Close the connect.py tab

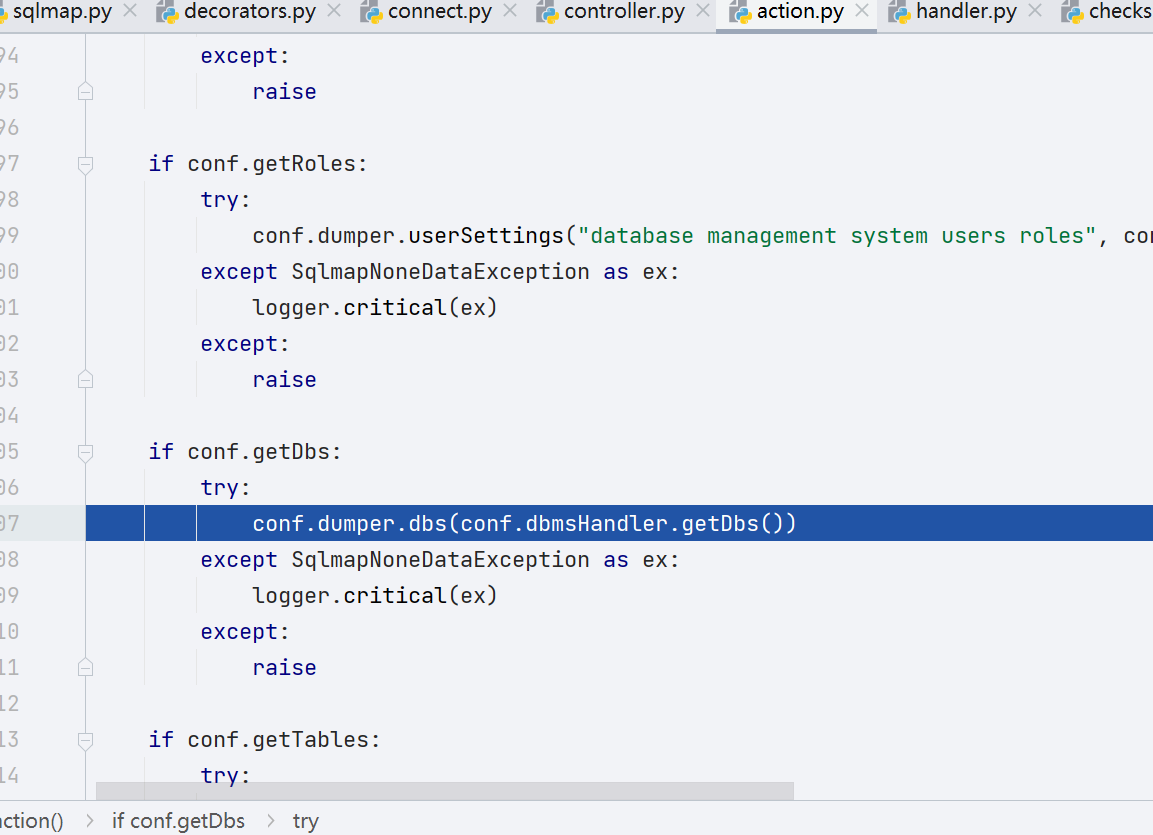pyautogui.click(x=510, y=11)
